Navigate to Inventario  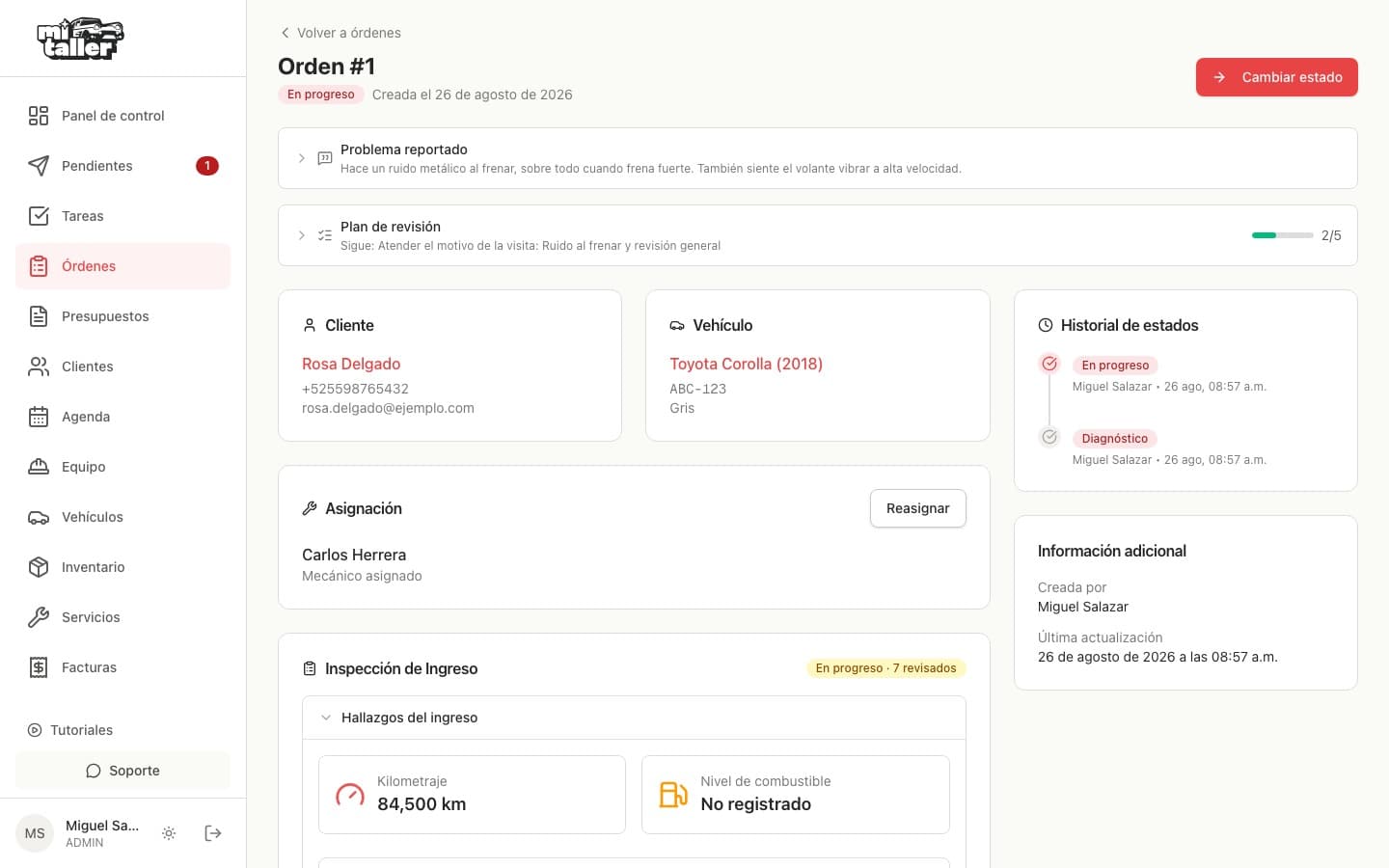[123, 567]
